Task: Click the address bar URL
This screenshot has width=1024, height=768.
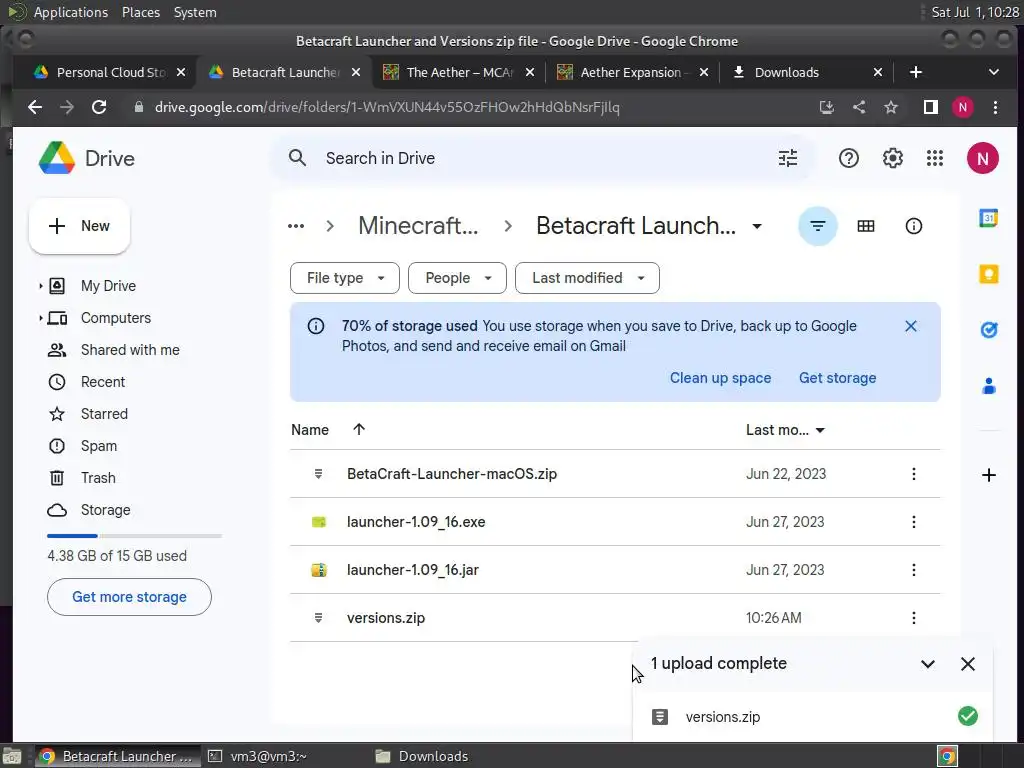Action: (387, 107)
